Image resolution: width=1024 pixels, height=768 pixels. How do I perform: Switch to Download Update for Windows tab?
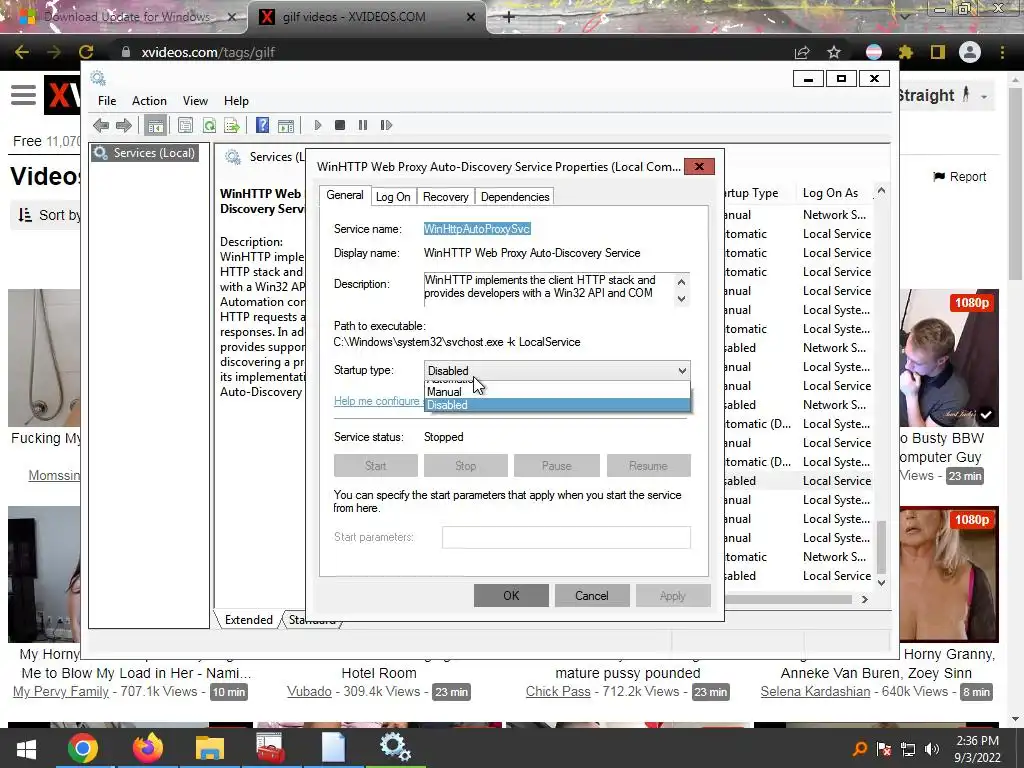[127, 17]
